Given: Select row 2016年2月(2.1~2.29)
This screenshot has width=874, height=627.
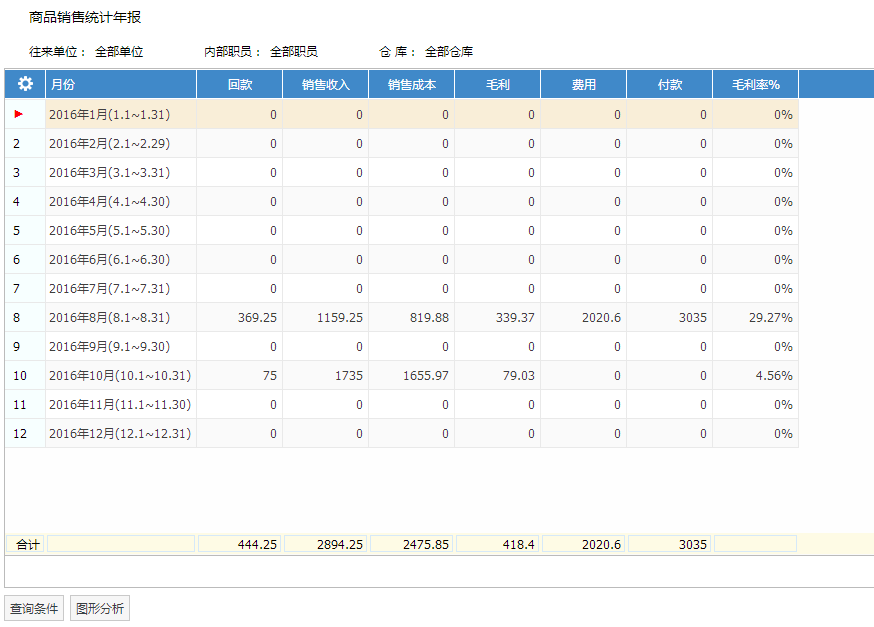Looking at the screenshot, I should pos(402,143).
